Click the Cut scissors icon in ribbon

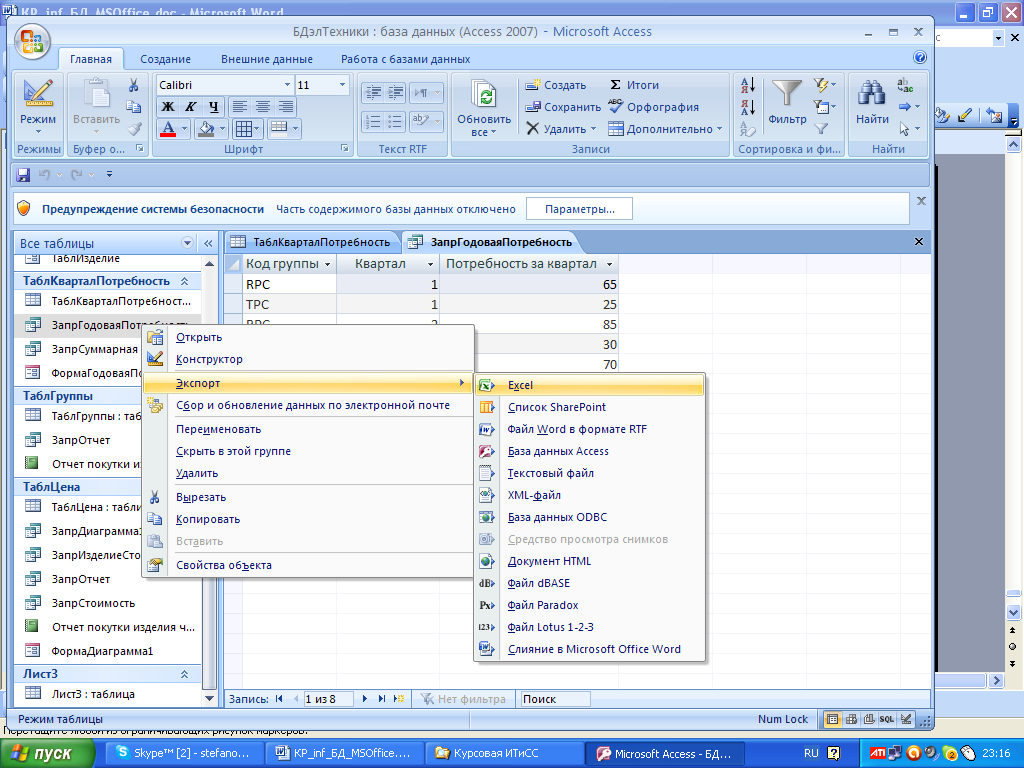tap(134, 86)
